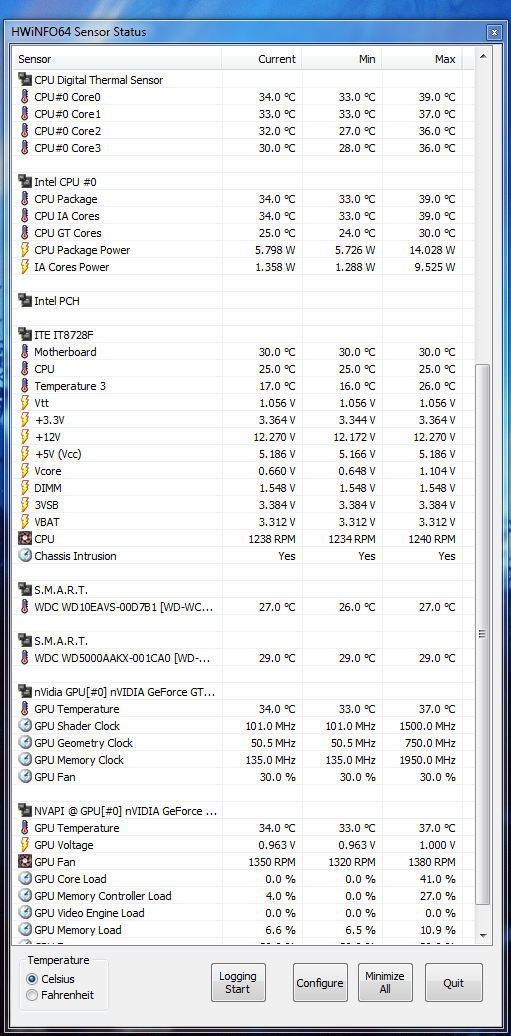Viewport: 511px width, 1036px height.
Task: Click the lightning icon beside IA Cores Power
Action: click(x=25, y=267)
